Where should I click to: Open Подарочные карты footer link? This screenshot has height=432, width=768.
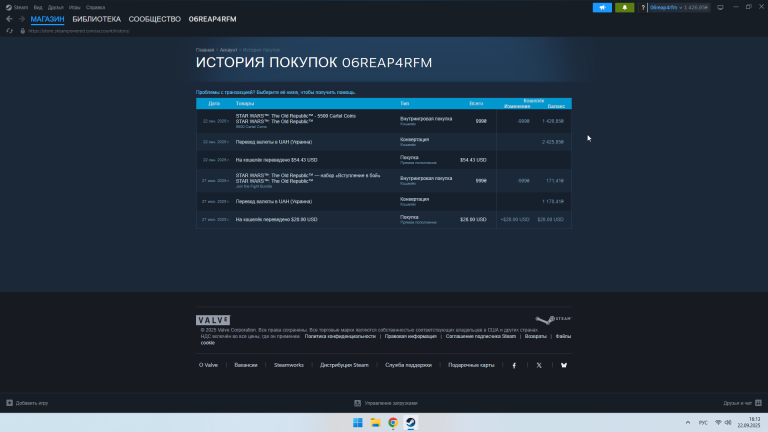tap(471, 365)
